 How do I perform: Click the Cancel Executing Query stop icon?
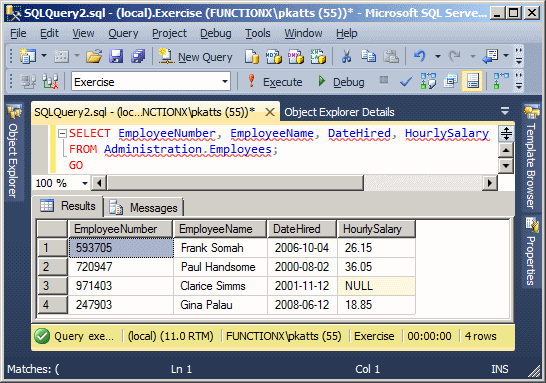click(x=384, y=80)
